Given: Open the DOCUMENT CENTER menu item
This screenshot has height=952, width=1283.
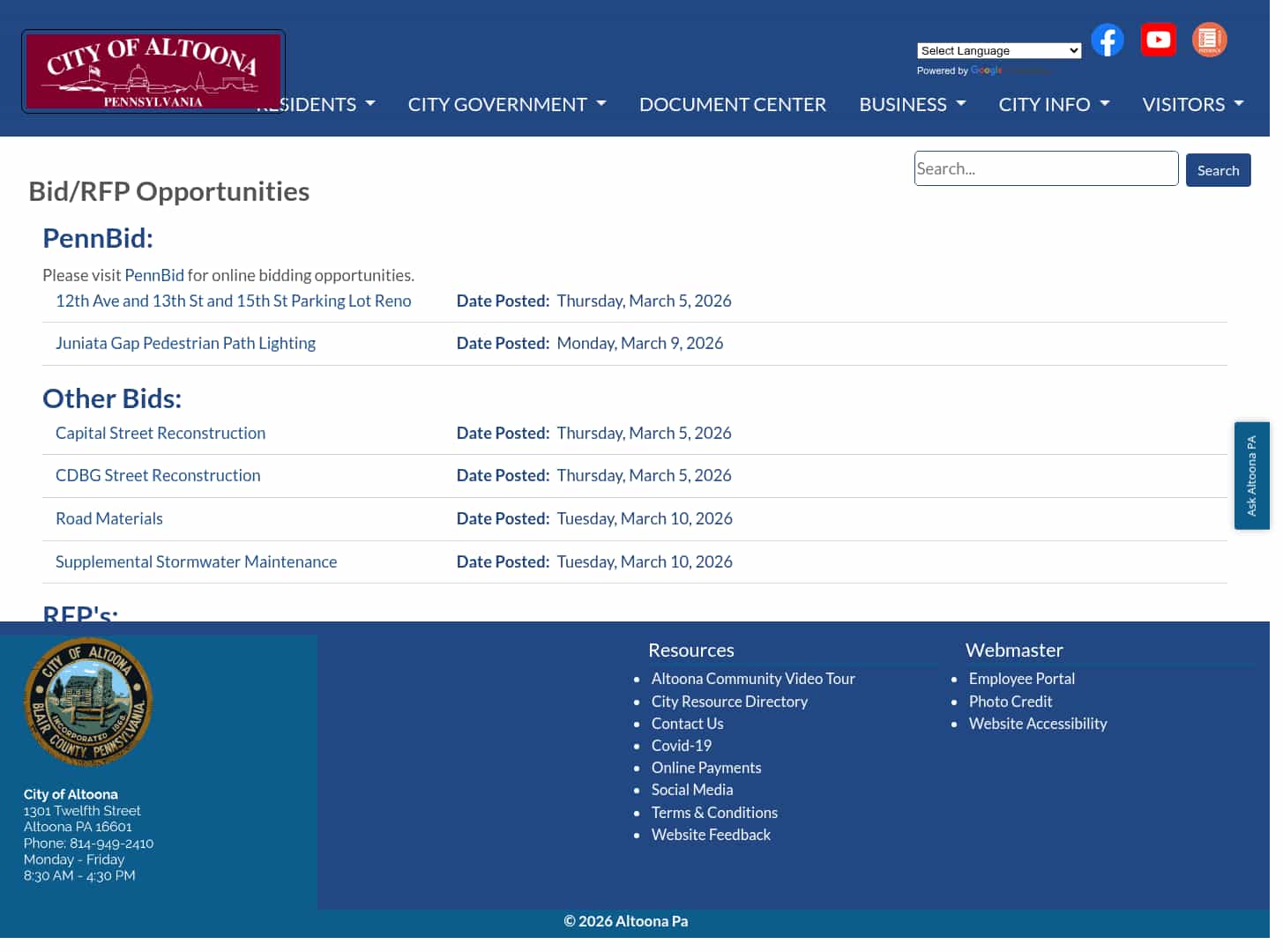Looking at the screenshot, I should [733, 104].
